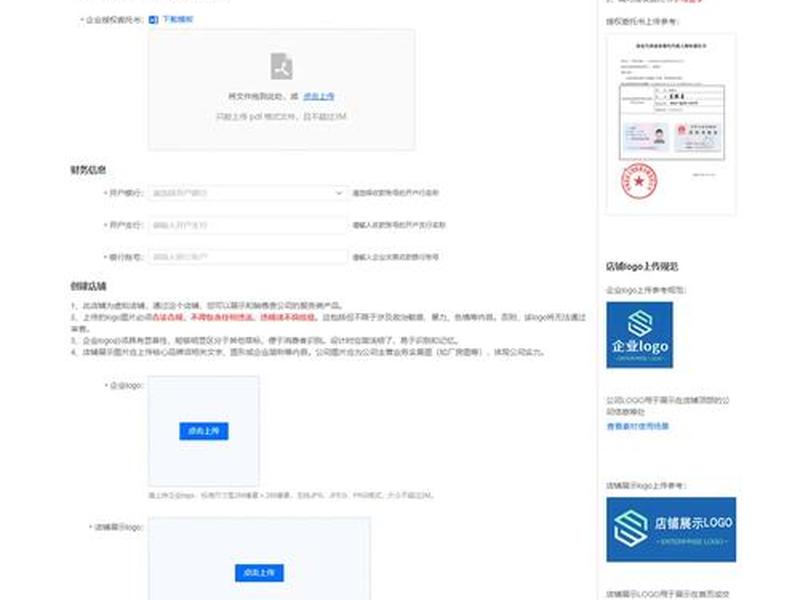Viewport: 800px width, 600px height.
Task: Click the 创建店铺 section heading
Action: [x=88, y=286]
